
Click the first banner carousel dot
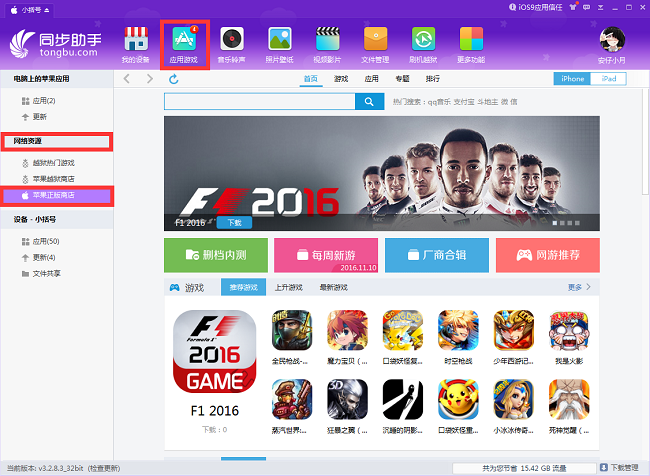555,223
